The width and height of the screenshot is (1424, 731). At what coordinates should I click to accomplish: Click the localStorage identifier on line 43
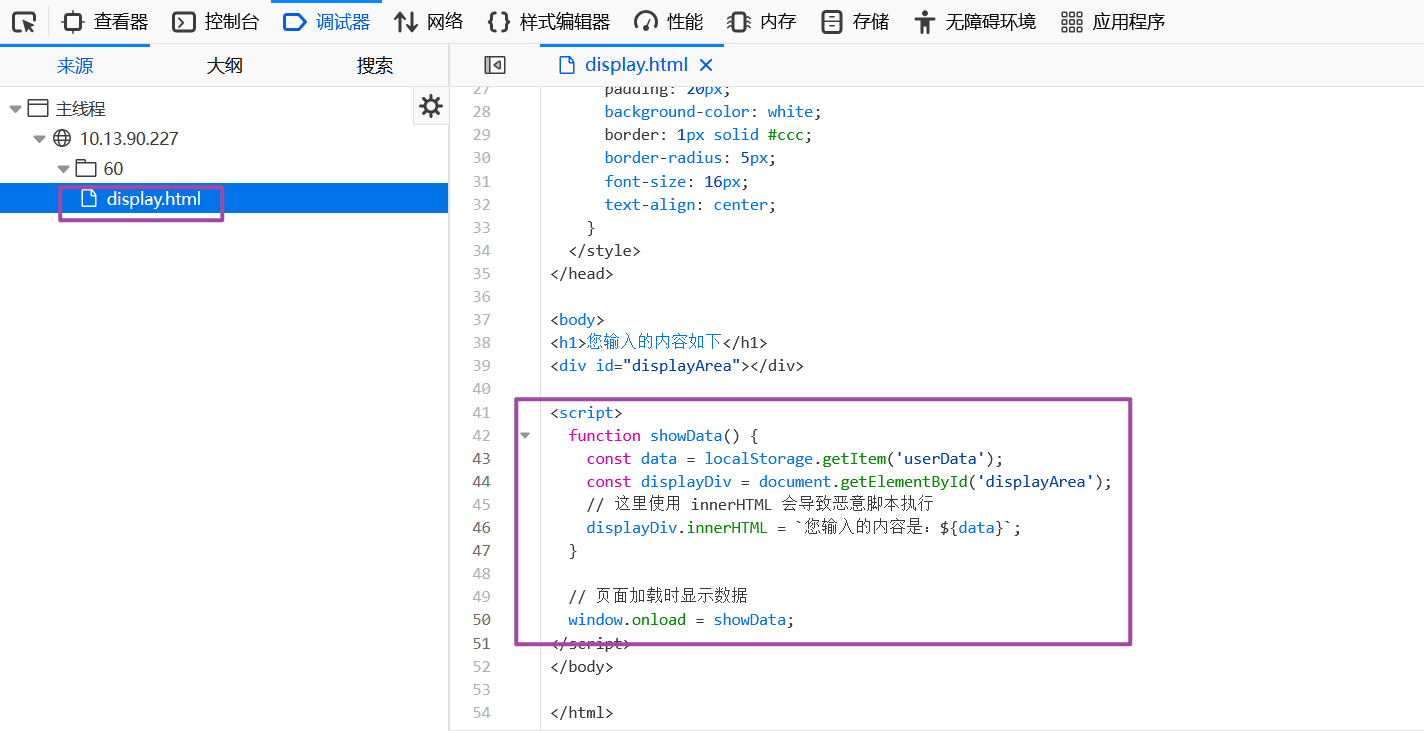759,459
